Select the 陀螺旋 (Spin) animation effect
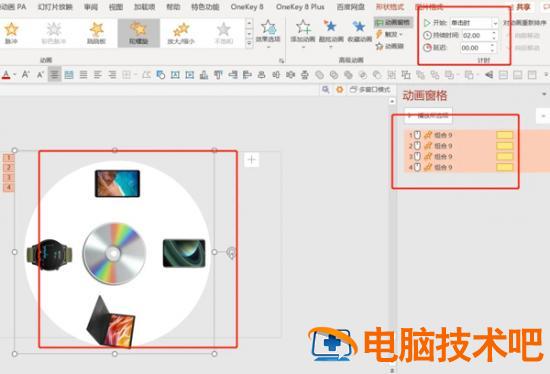Image resolution: width=550 pixels, height=374 pixels. [x=139, y=33]
